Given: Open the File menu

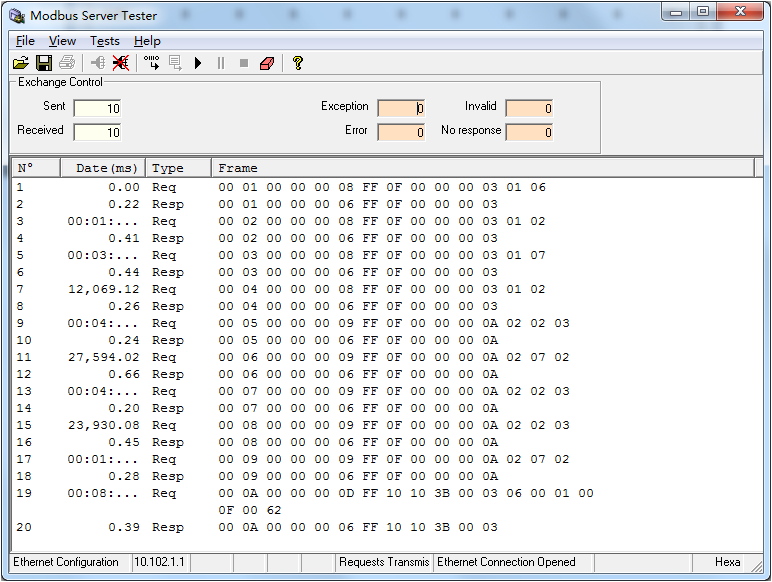Looking at the screenshot, I should pyautogui.click(x=25, y=41).
